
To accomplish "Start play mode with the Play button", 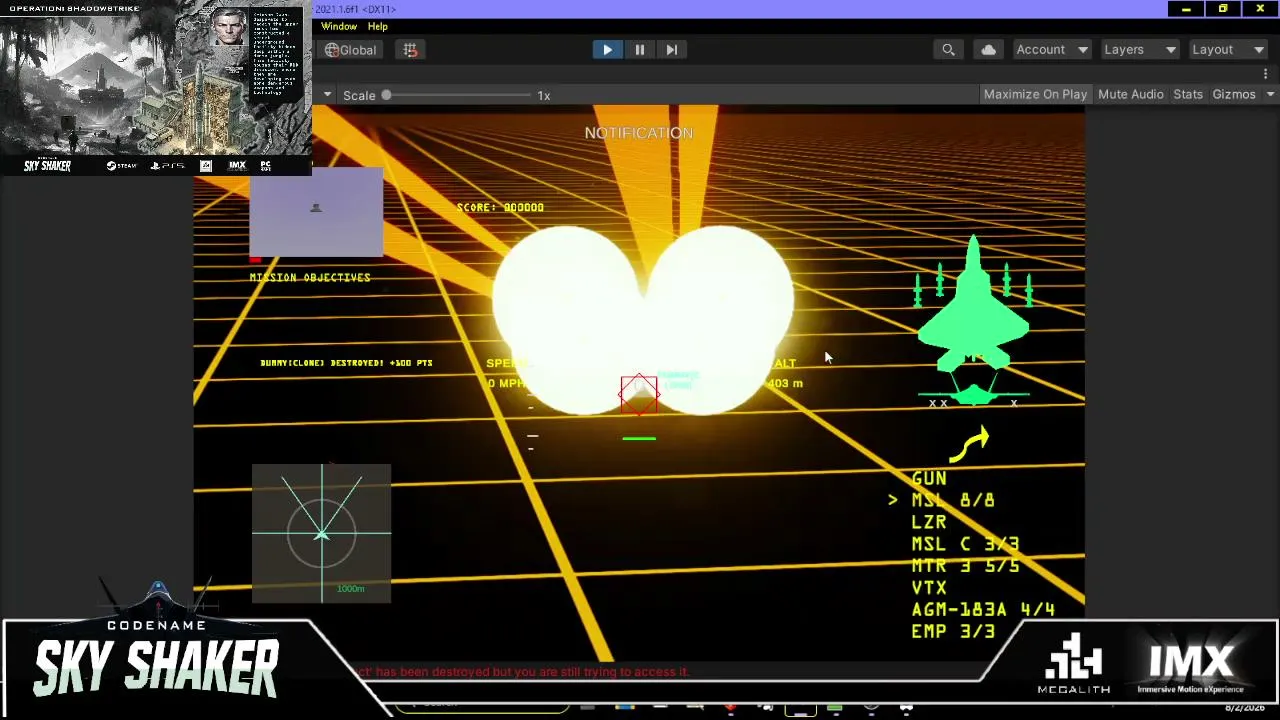I will (x=607, y=50).
